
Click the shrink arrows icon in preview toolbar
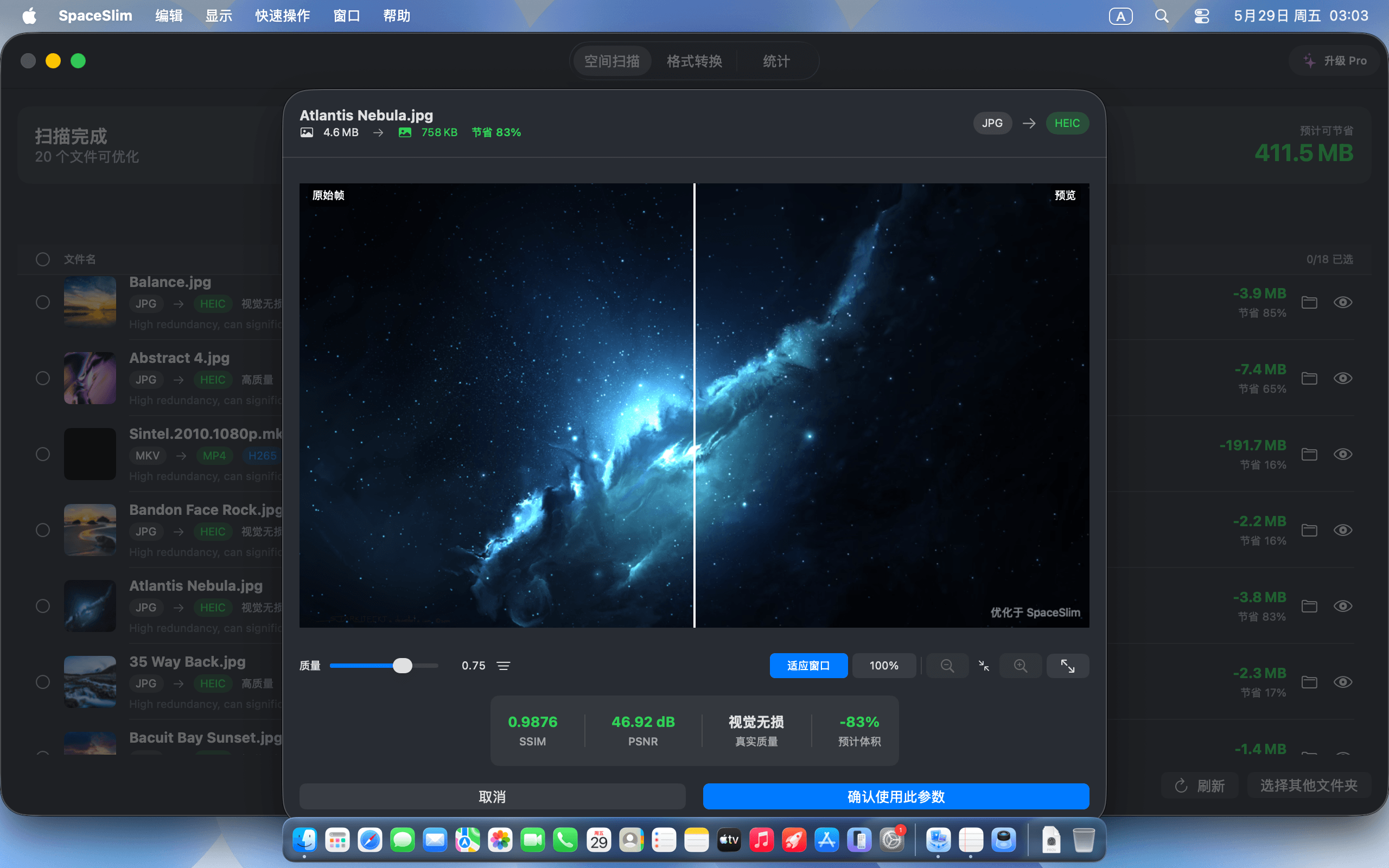pyautogui.click(x=984, y=665)
